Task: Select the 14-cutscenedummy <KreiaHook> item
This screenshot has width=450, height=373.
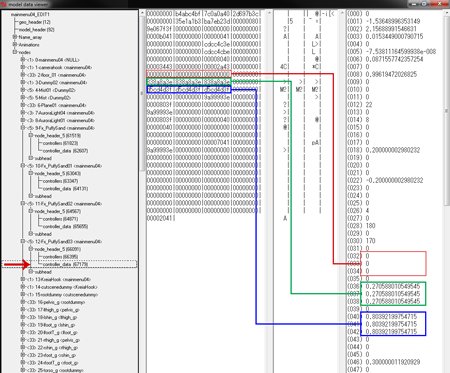Action: pyautogui.click(x=62, y=287)
